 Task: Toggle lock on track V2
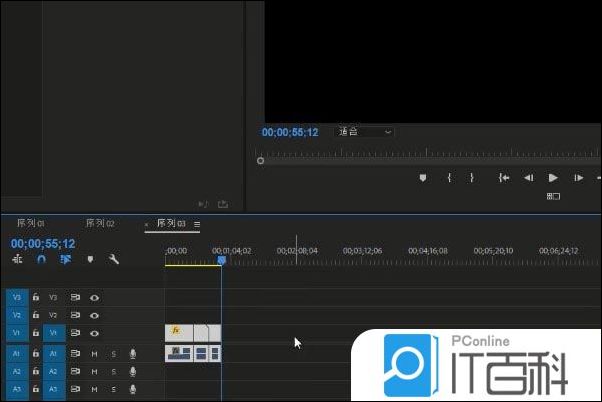pos(36,315)
